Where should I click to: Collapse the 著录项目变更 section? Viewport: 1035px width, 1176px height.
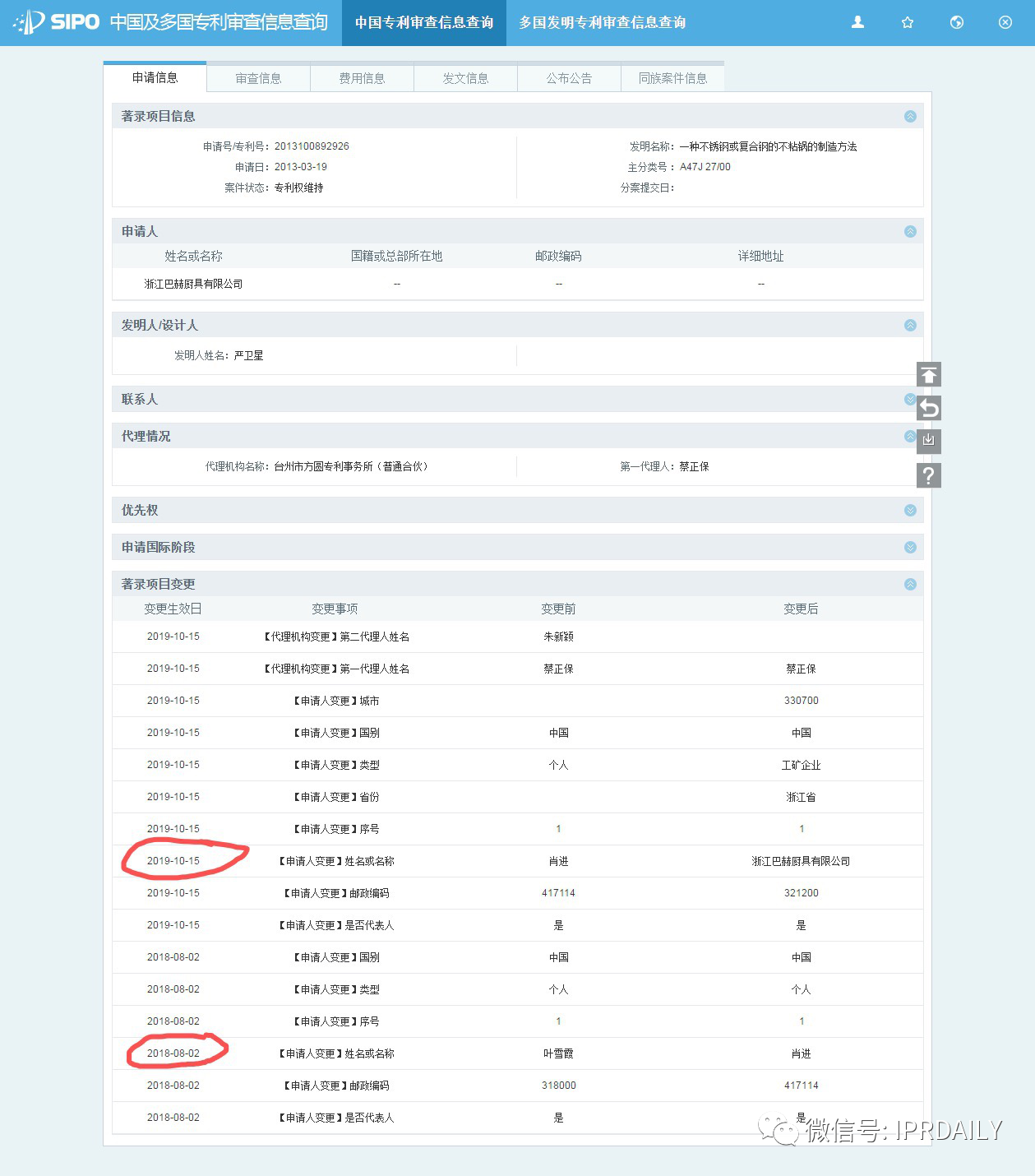(910, 584)
